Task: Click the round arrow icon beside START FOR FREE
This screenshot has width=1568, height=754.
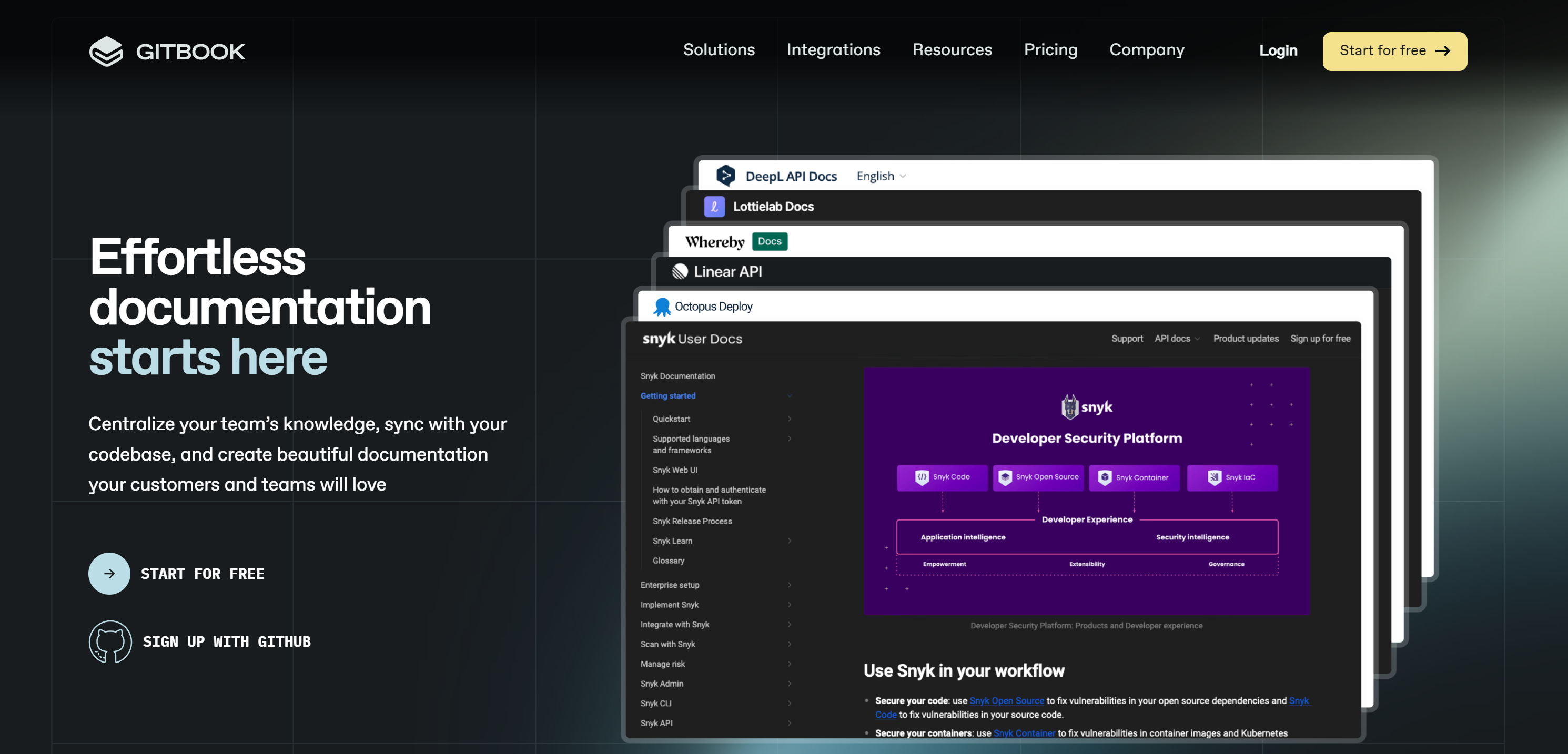Action: [109, 573]
